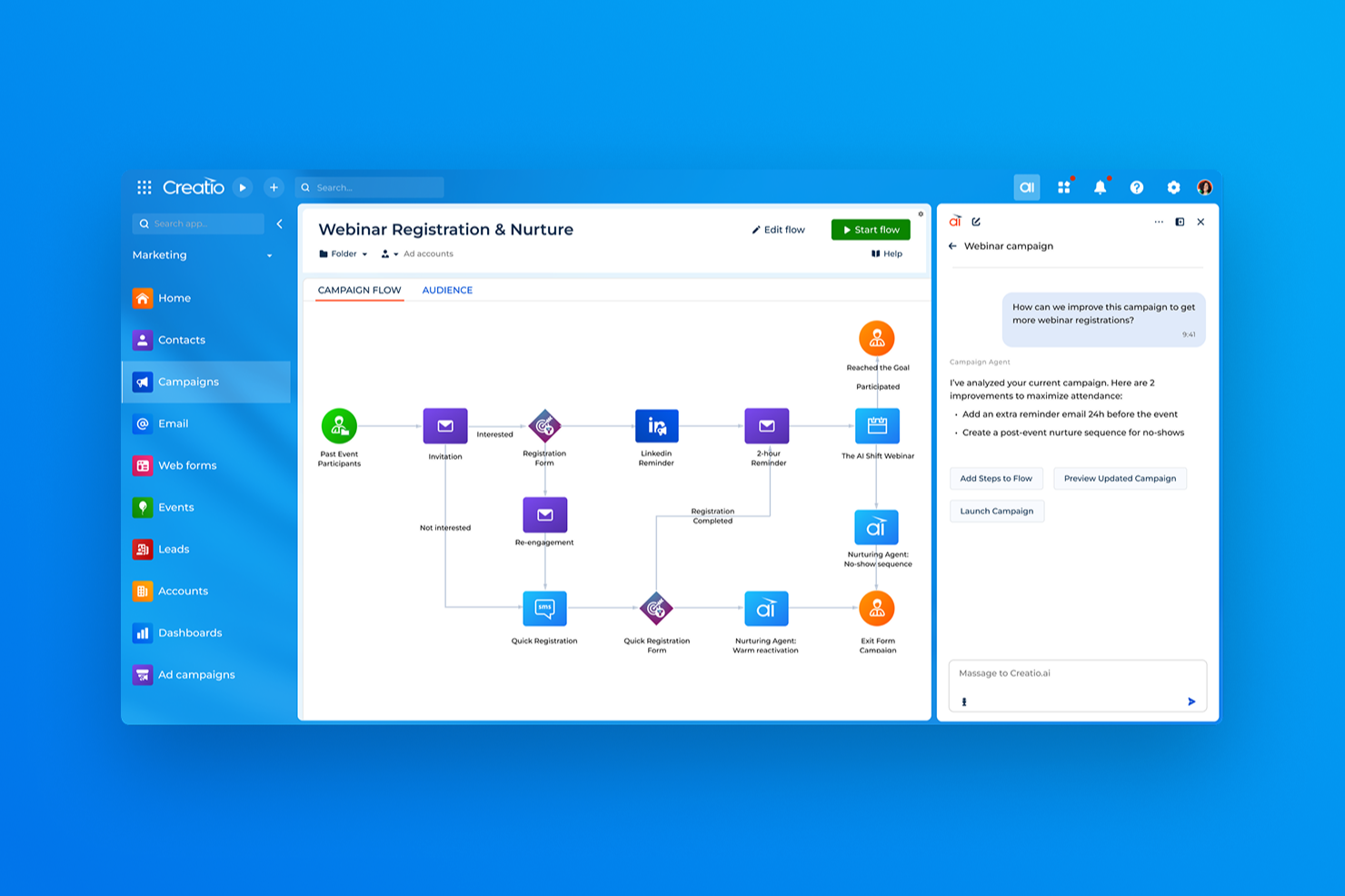Open Web forms section
The image size is (1345, 896).
click(206, 465)
